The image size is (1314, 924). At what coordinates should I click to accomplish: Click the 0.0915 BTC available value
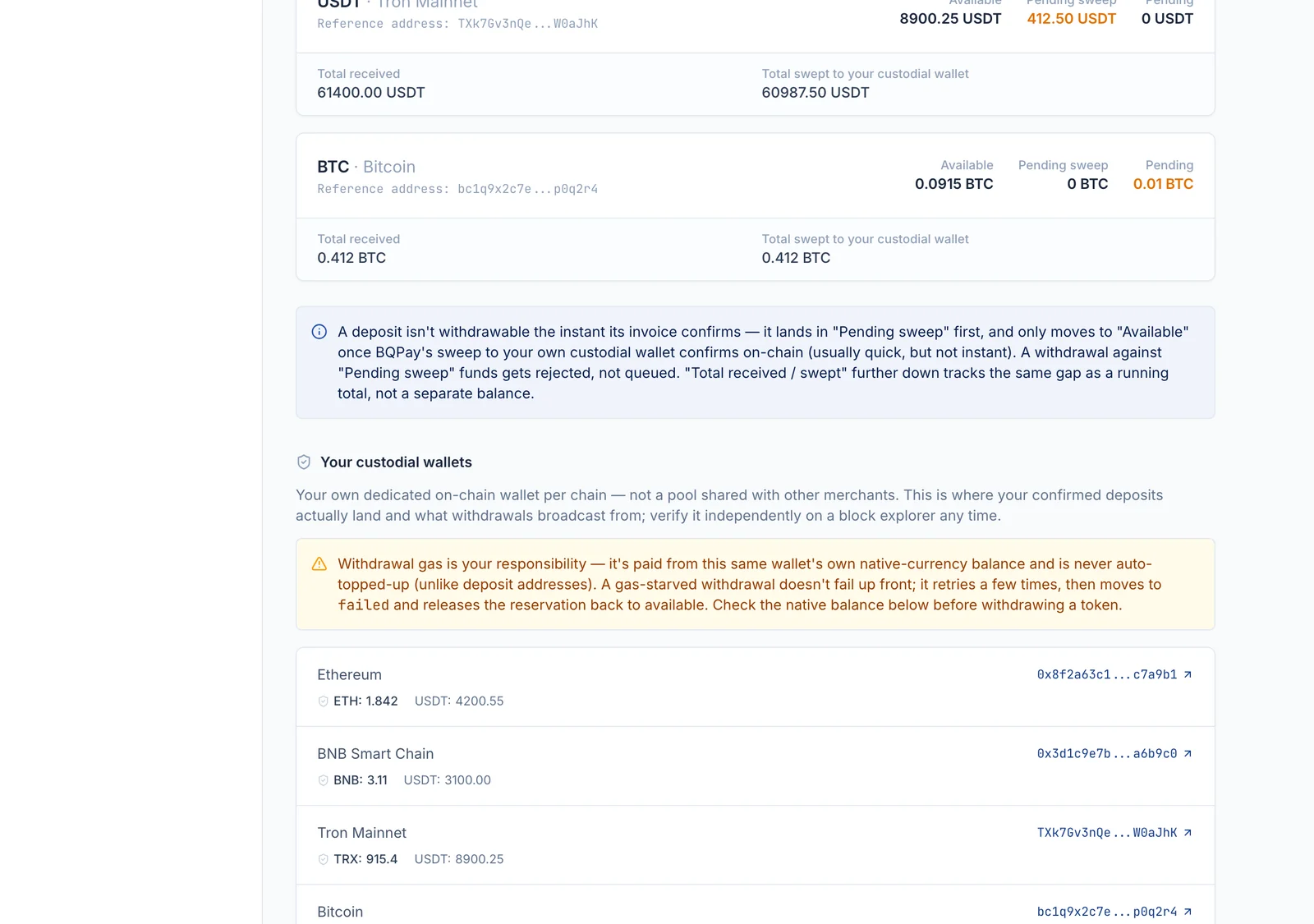(x=954, y=184)
